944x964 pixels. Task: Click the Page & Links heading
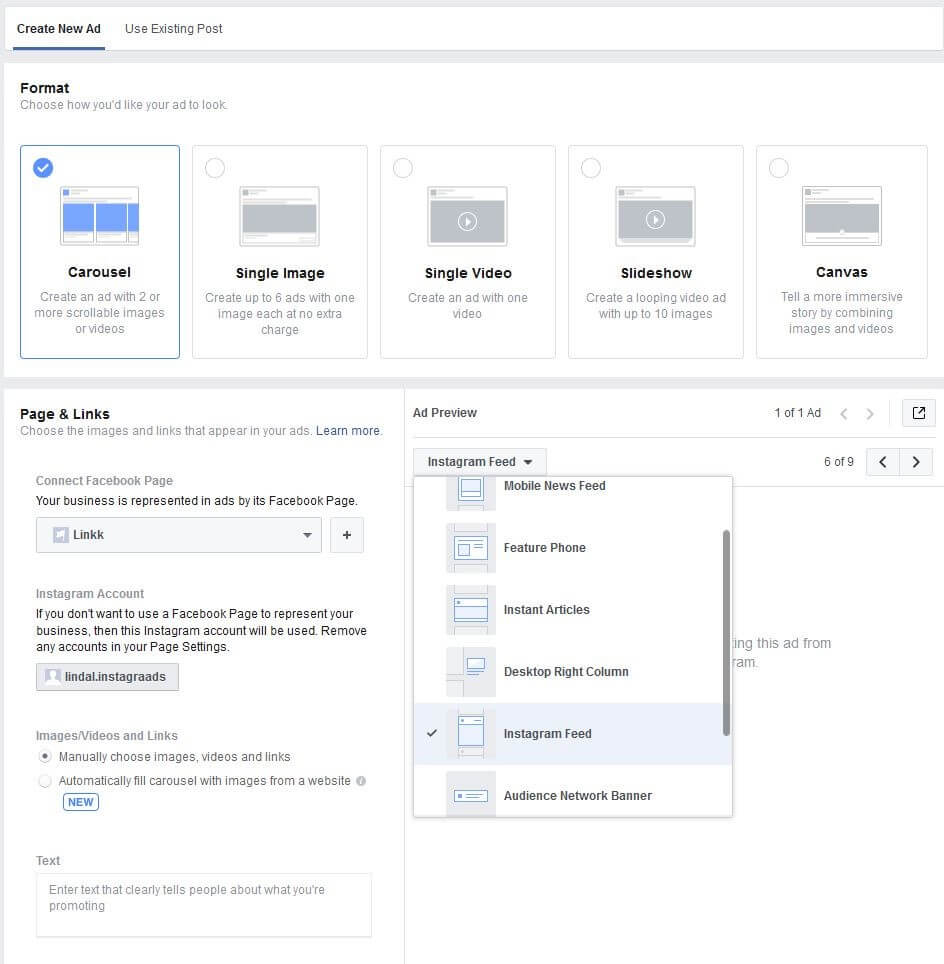click(65, 414)
